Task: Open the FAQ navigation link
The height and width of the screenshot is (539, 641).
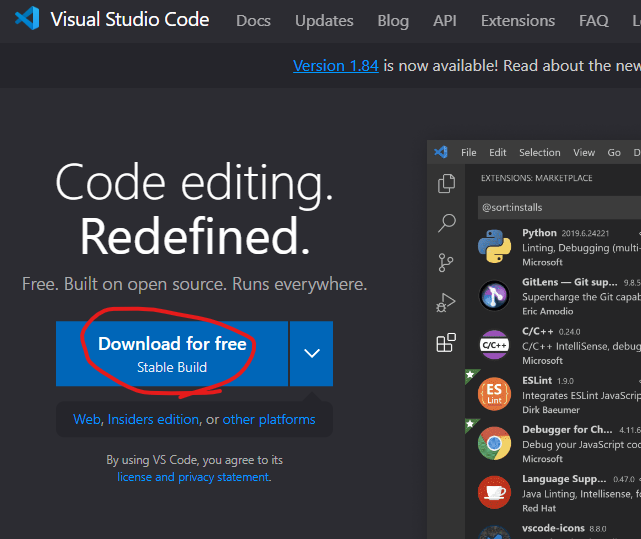Action: [x=594, y=20]
